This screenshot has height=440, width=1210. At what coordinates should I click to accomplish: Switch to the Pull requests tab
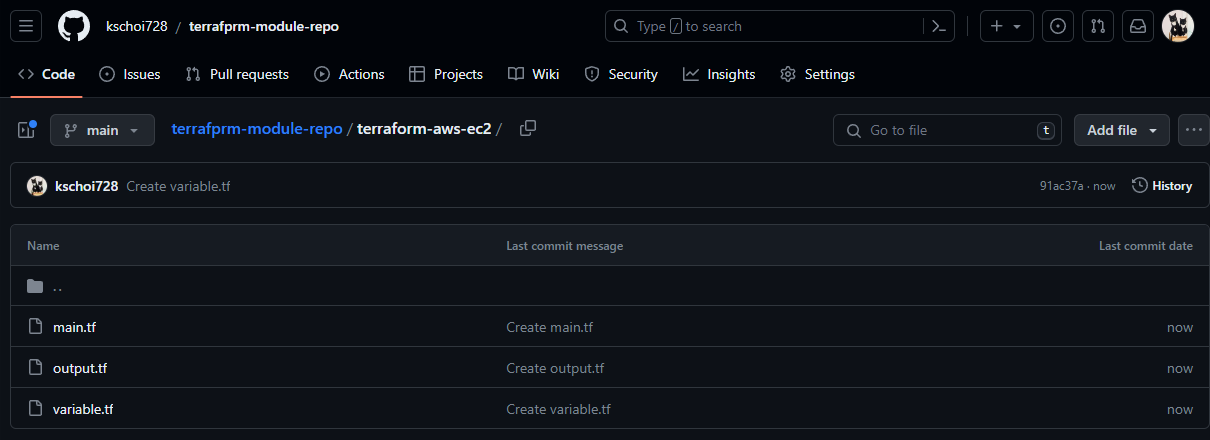point(237,74)
